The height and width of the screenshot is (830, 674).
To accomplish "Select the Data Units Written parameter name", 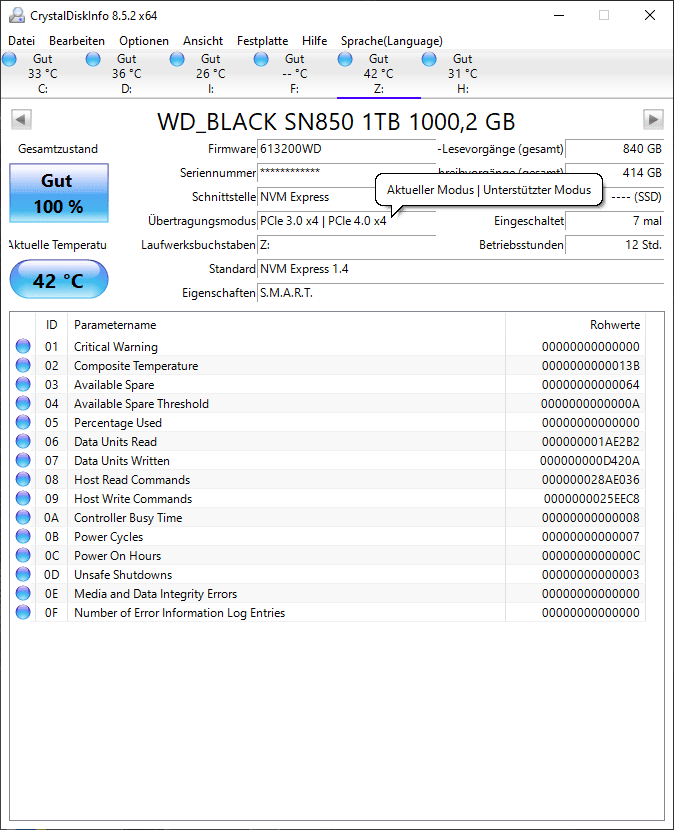I will click(122, 461).
